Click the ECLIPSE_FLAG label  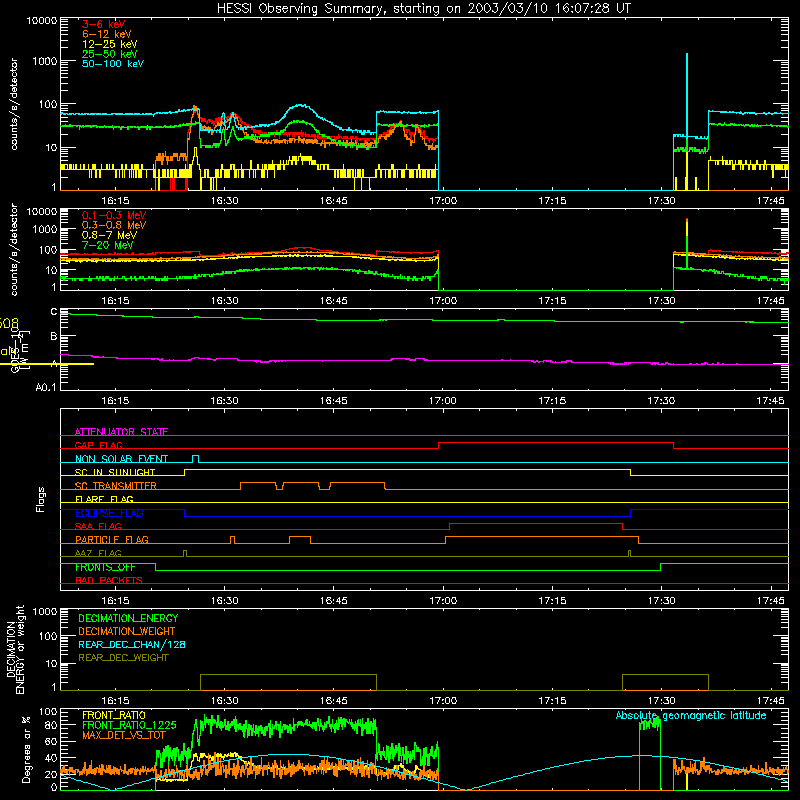[109, 513]
